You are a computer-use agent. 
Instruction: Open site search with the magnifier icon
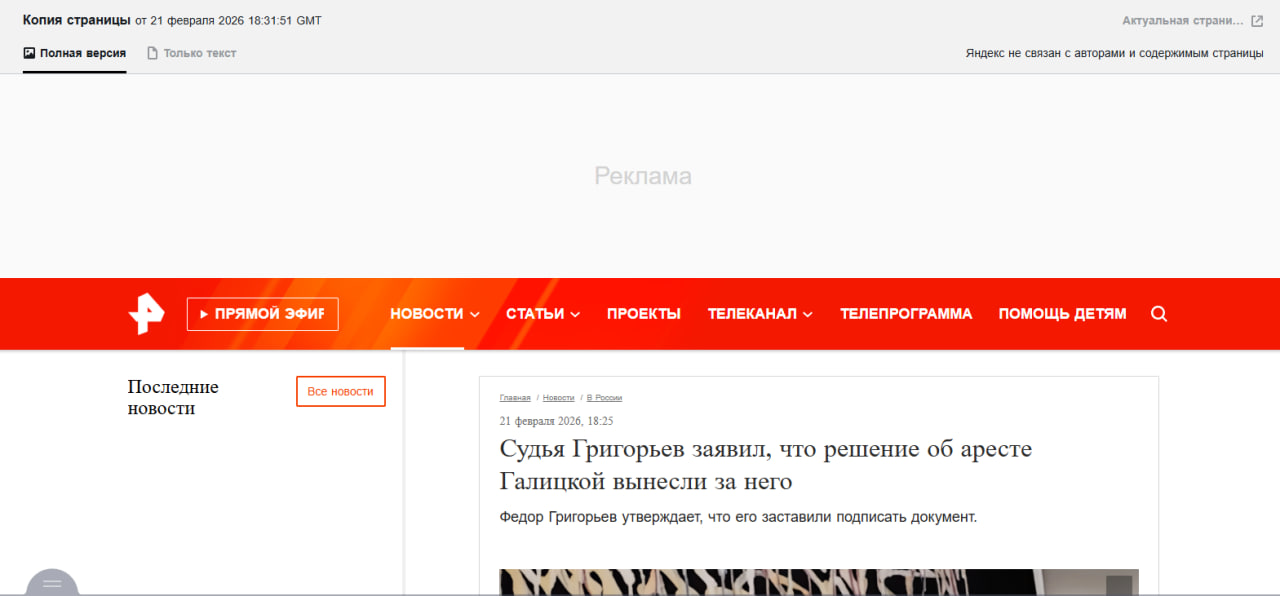click(1159, 314)
